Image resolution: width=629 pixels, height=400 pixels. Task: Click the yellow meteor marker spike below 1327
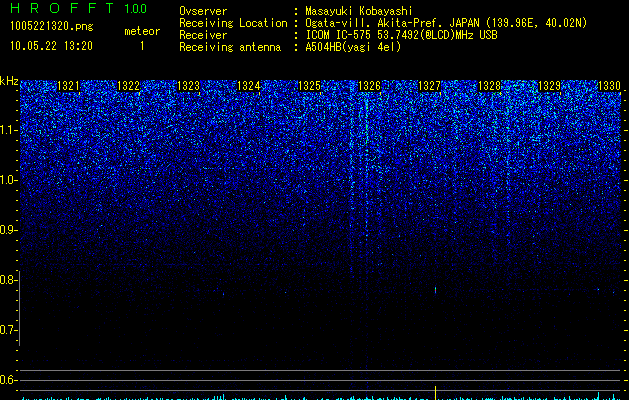point(435,393)
